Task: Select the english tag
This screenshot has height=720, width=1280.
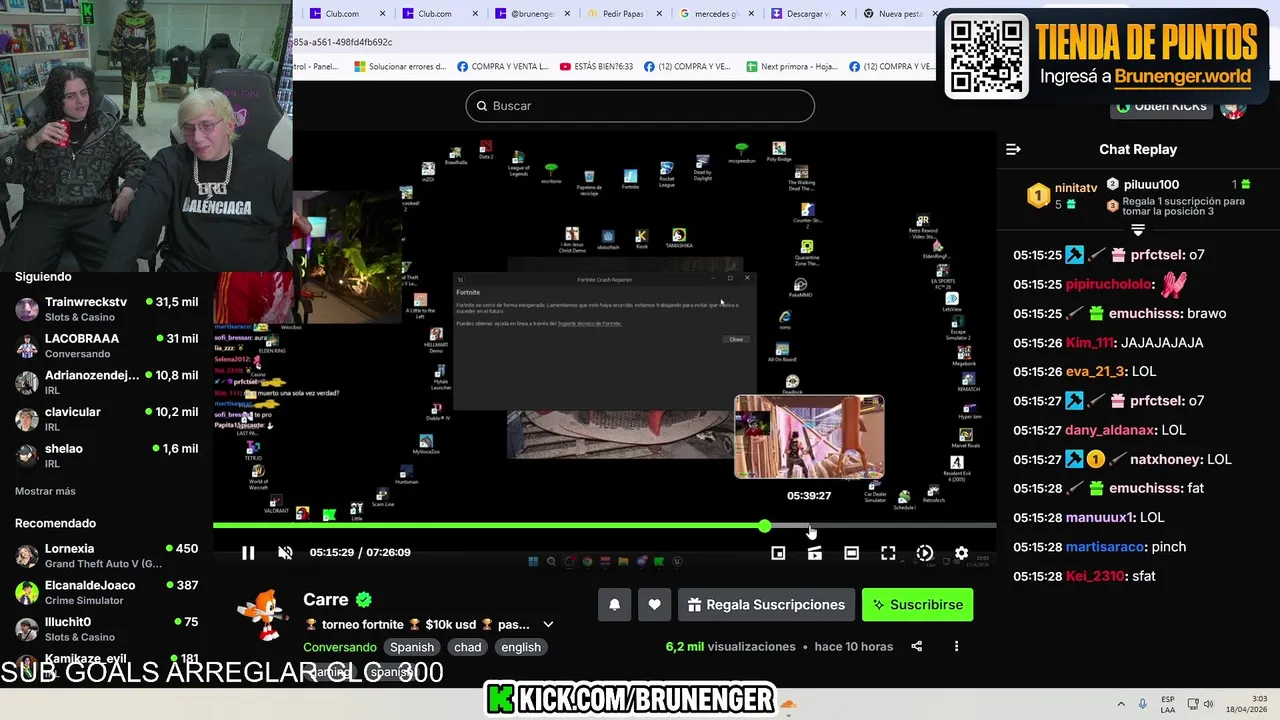Action: pos(521,647)
